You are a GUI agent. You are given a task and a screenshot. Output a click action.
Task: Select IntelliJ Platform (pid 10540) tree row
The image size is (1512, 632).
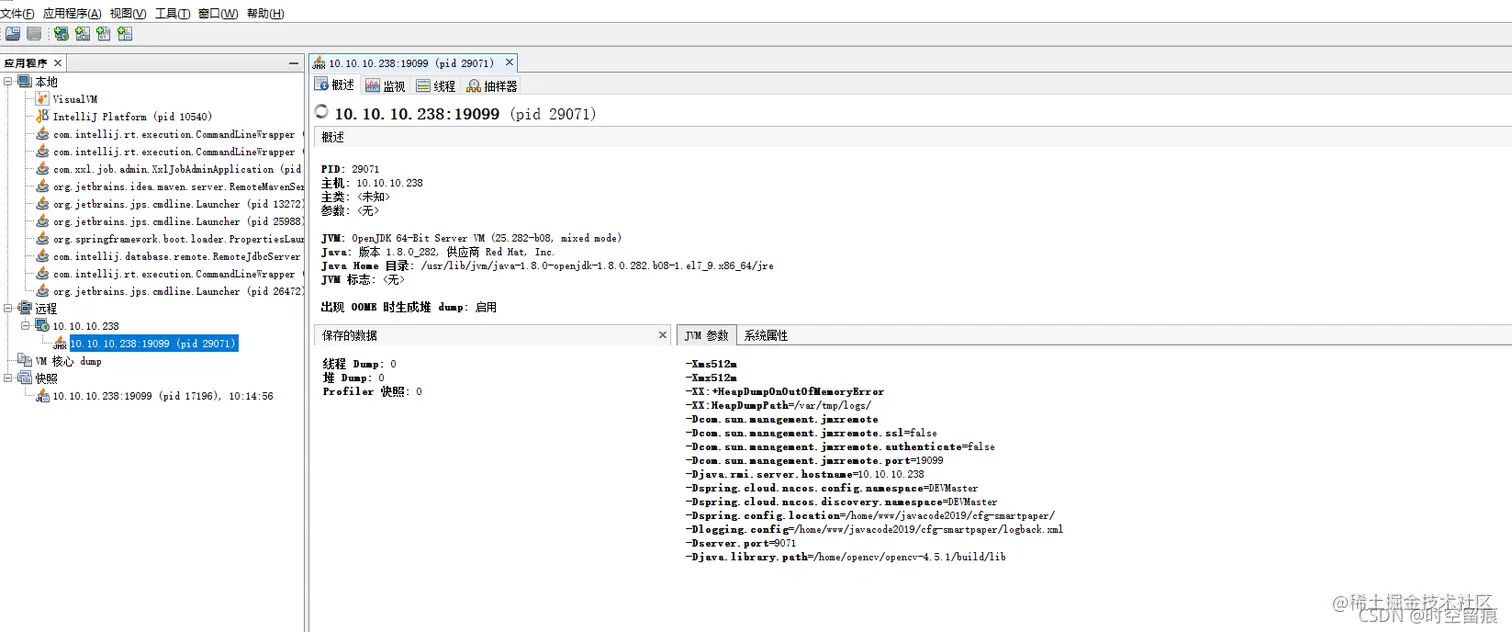pyautogui.click(x=132, y=117)
